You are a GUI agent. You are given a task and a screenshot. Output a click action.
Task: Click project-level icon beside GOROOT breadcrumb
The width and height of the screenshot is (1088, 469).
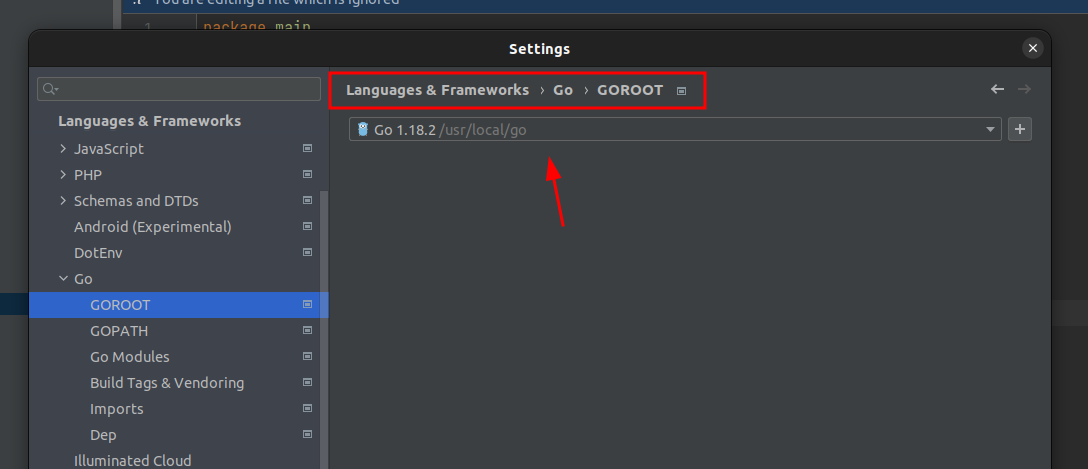[681, 91]
